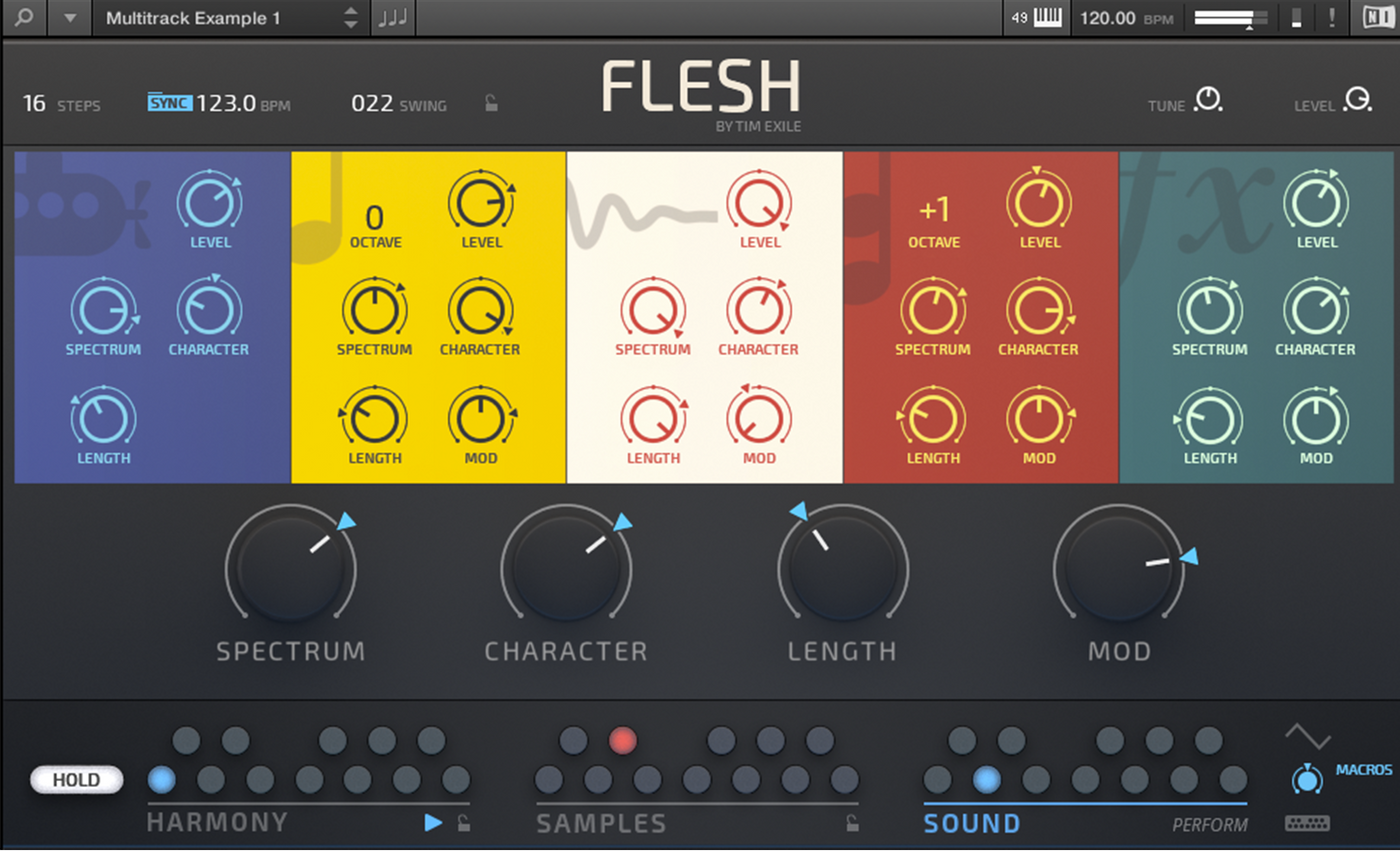The height and width of the screenshot is (857, 1400).
Task: Click the large SPECTRUM macro knob
Action: (290, 567)
